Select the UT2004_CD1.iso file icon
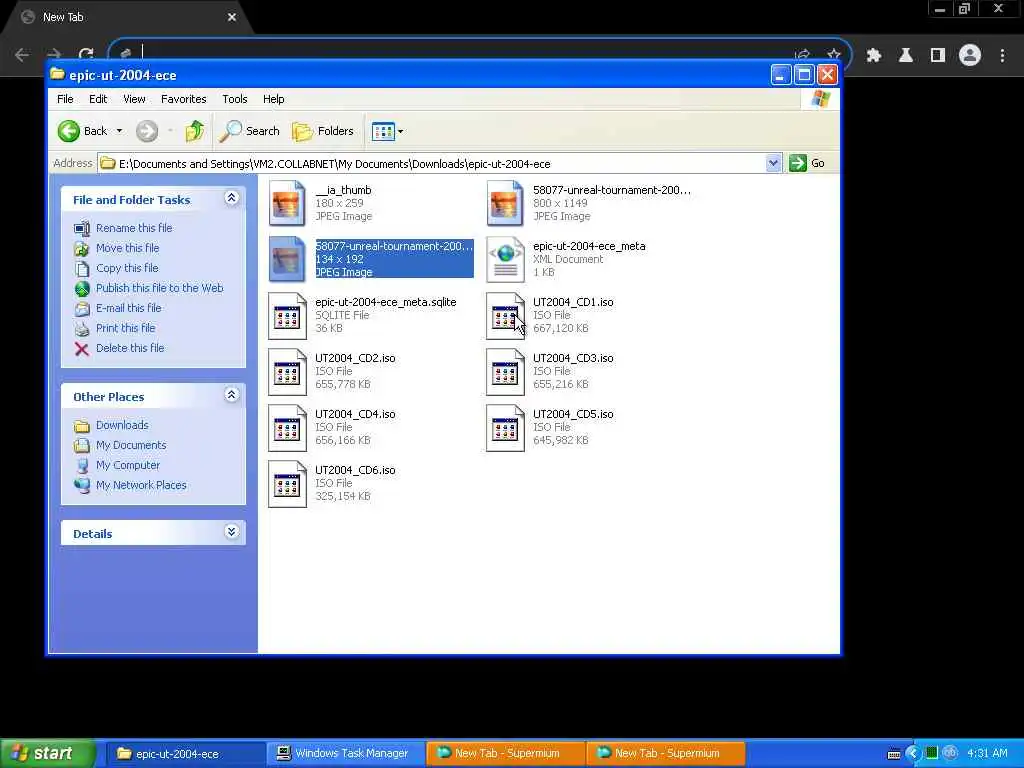The width and height of the screenshot is (1024, 768). pos(505,315)
